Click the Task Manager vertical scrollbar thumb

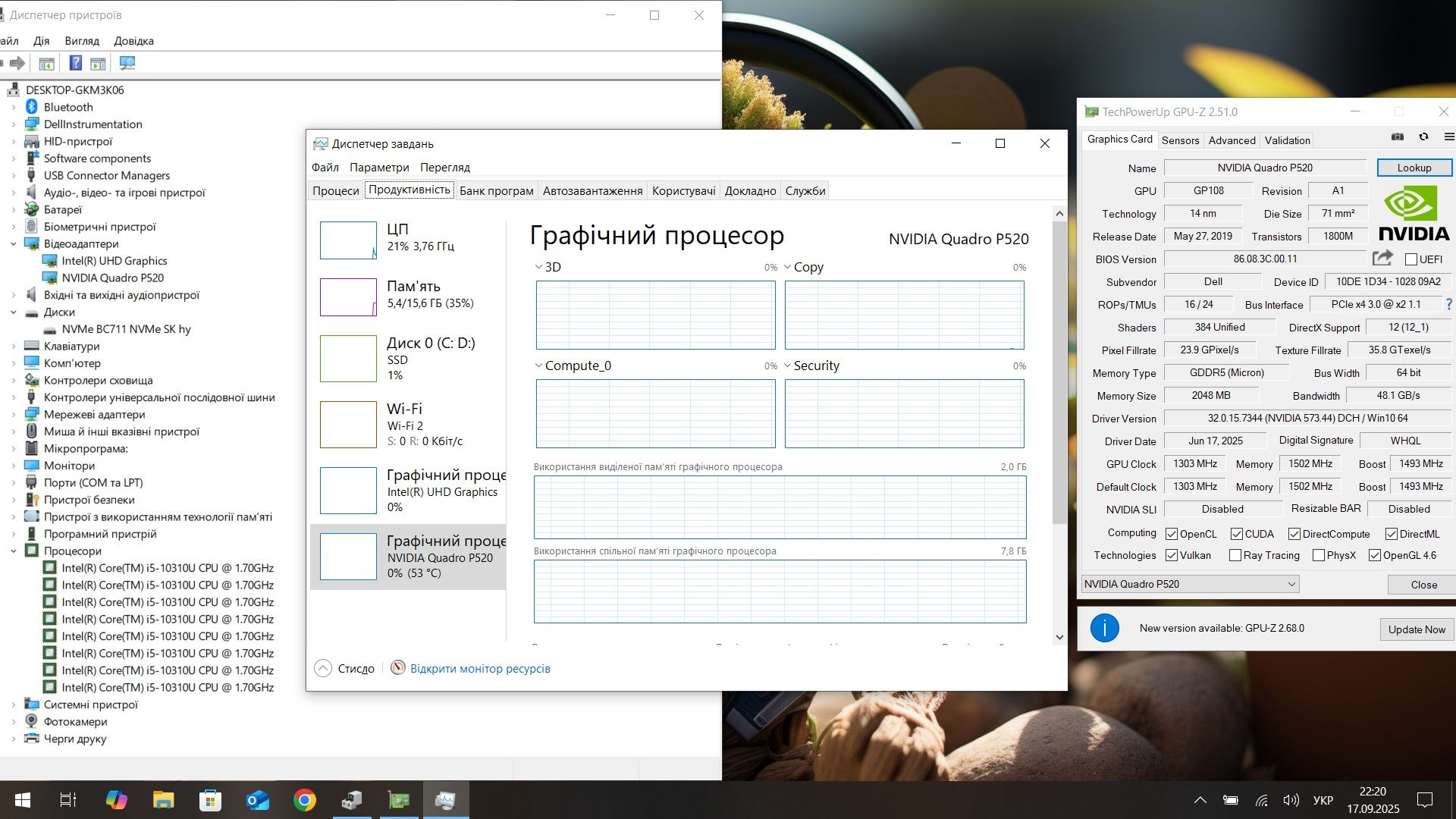coord(1059,372)
